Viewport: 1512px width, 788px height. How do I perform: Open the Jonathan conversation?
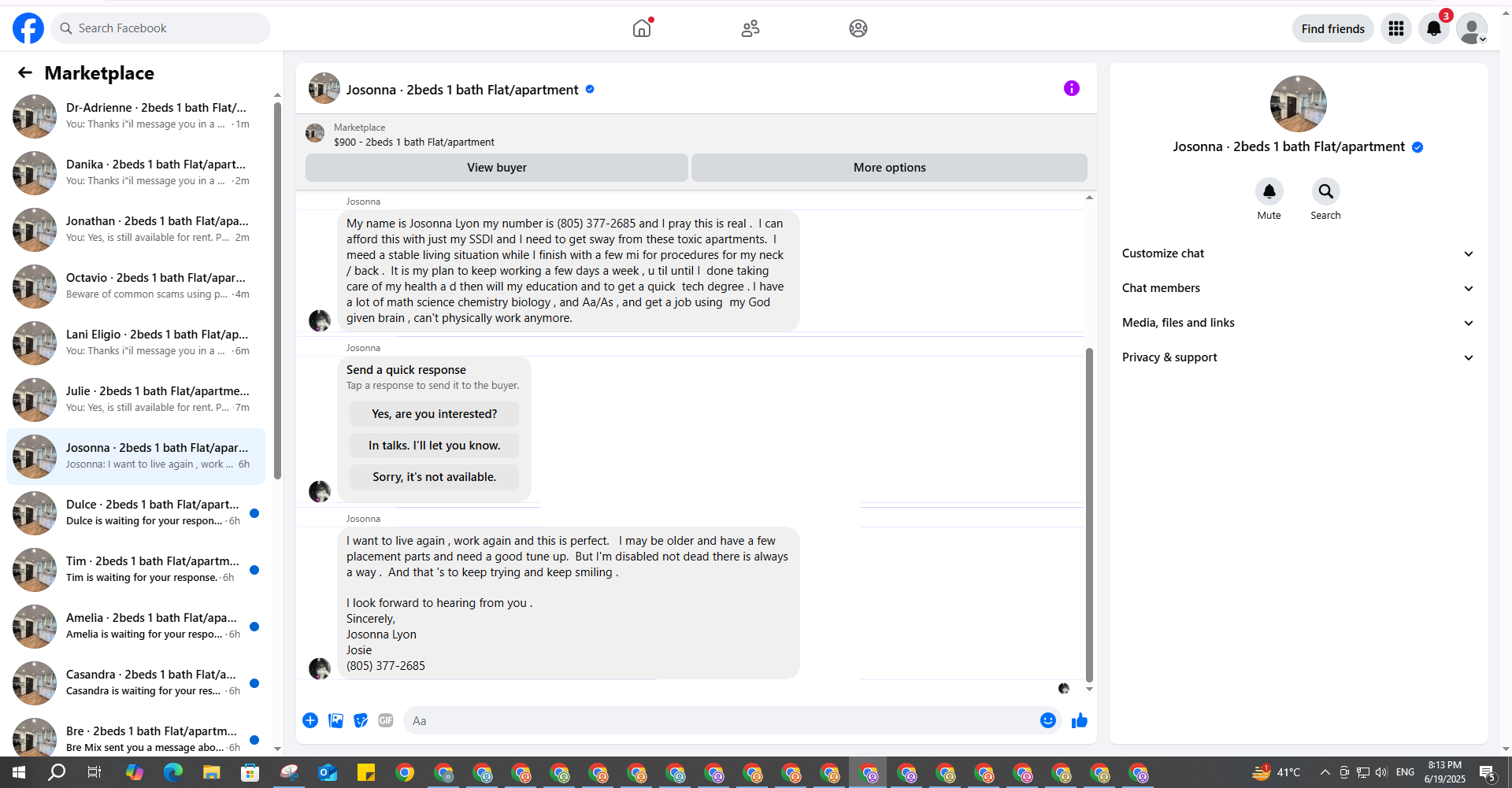pos(135,230)
